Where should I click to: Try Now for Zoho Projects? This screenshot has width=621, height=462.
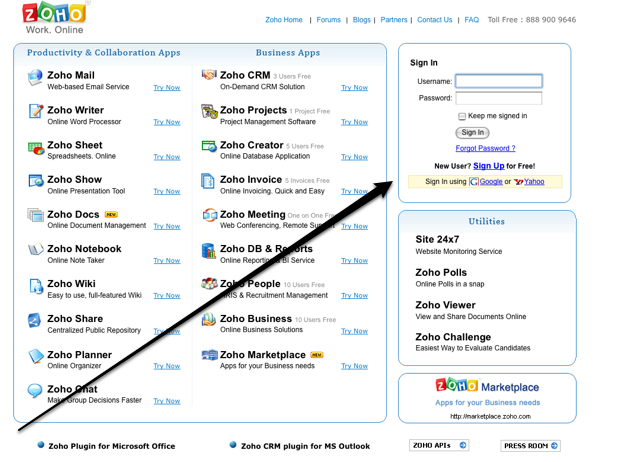(354, 122)
